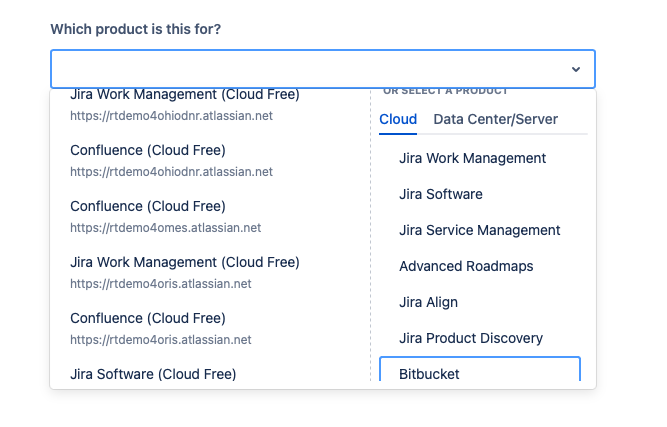Switch to the Cloud tab

click(398, 120)
